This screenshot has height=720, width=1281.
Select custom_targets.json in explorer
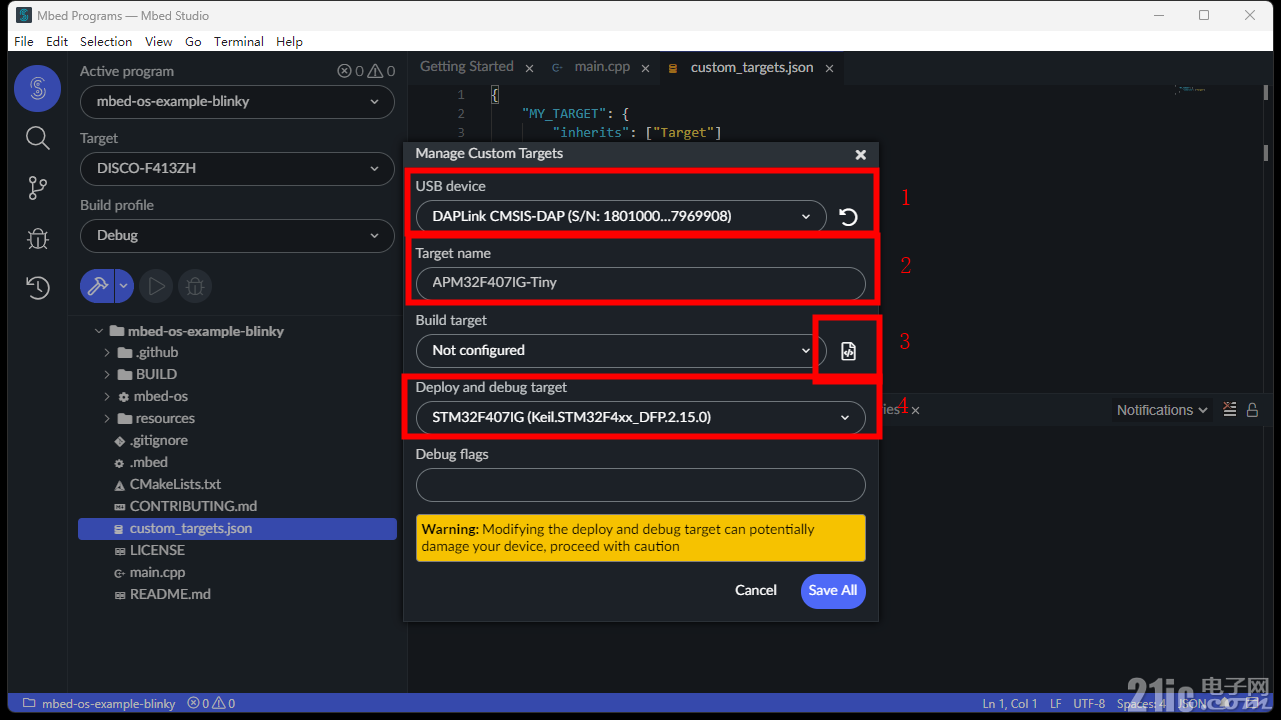tap(237, 529)
